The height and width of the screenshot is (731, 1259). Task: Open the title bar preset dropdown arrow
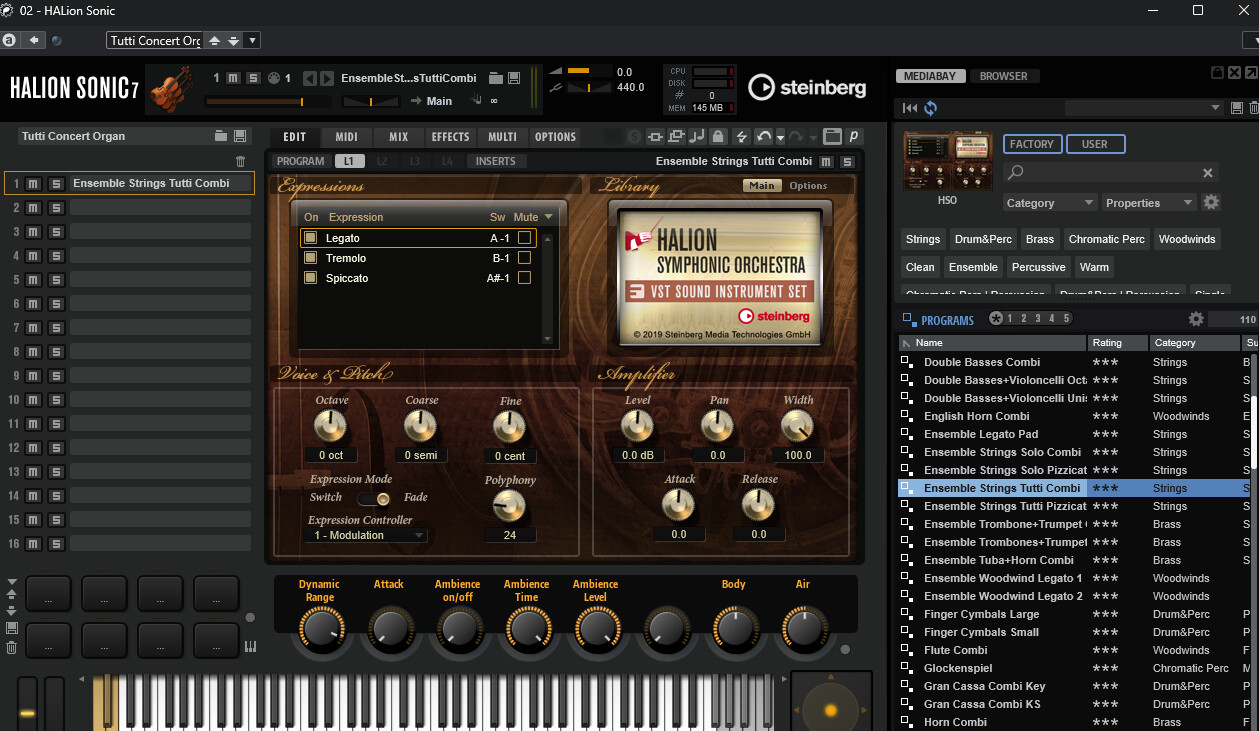point(252,40)
